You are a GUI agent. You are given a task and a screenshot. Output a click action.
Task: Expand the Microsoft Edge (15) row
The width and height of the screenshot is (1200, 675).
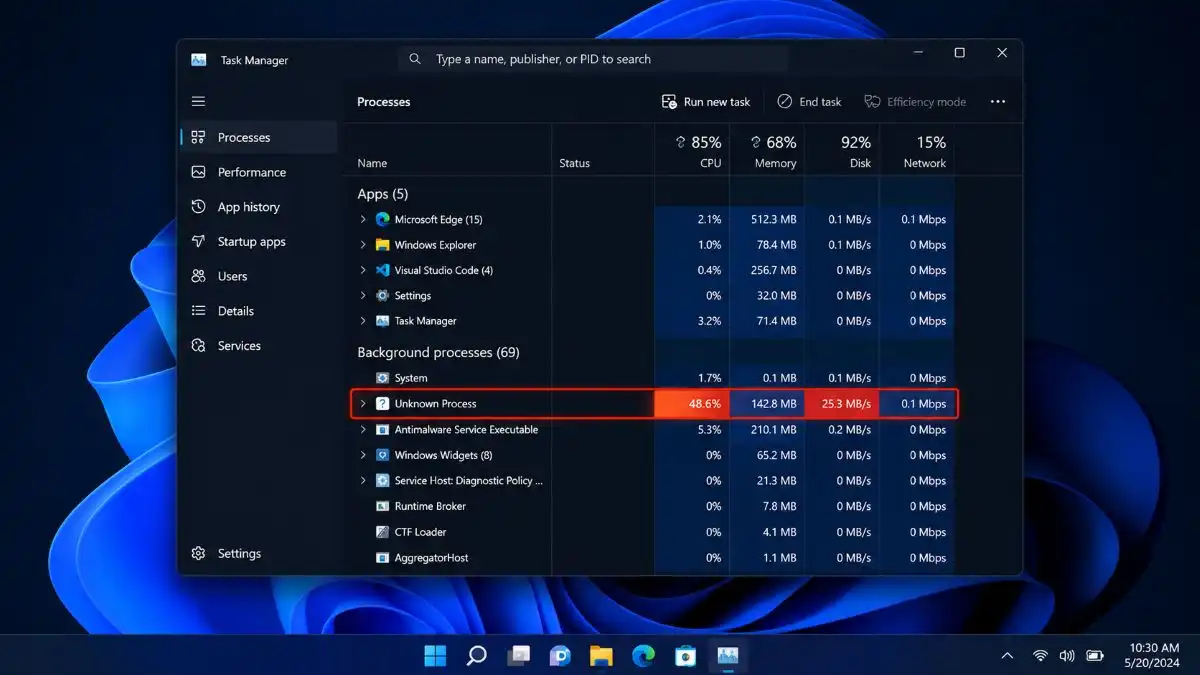tap(363, 219)
